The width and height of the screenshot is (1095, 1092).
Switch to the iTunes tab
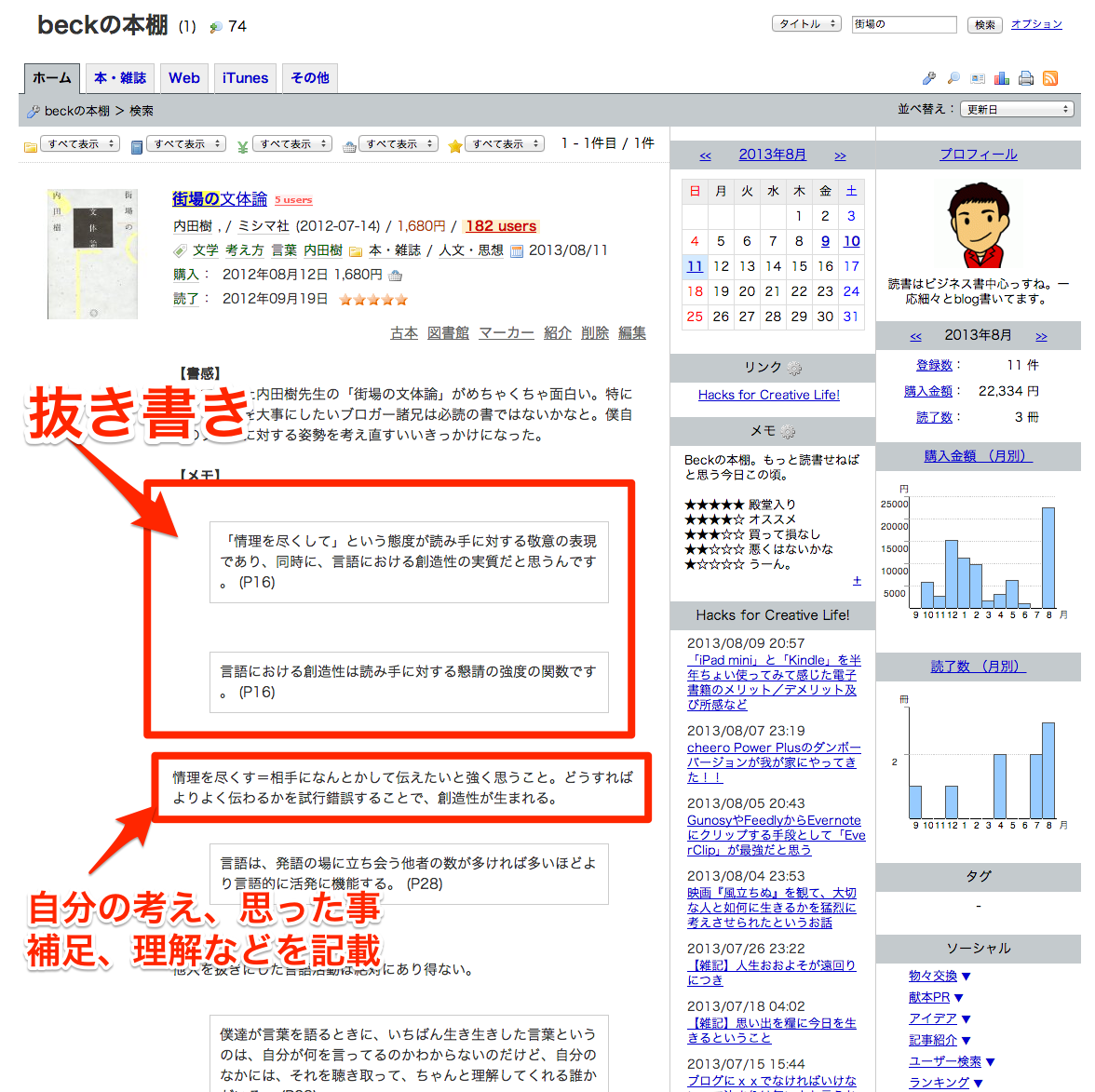click(x=245, y=78)
